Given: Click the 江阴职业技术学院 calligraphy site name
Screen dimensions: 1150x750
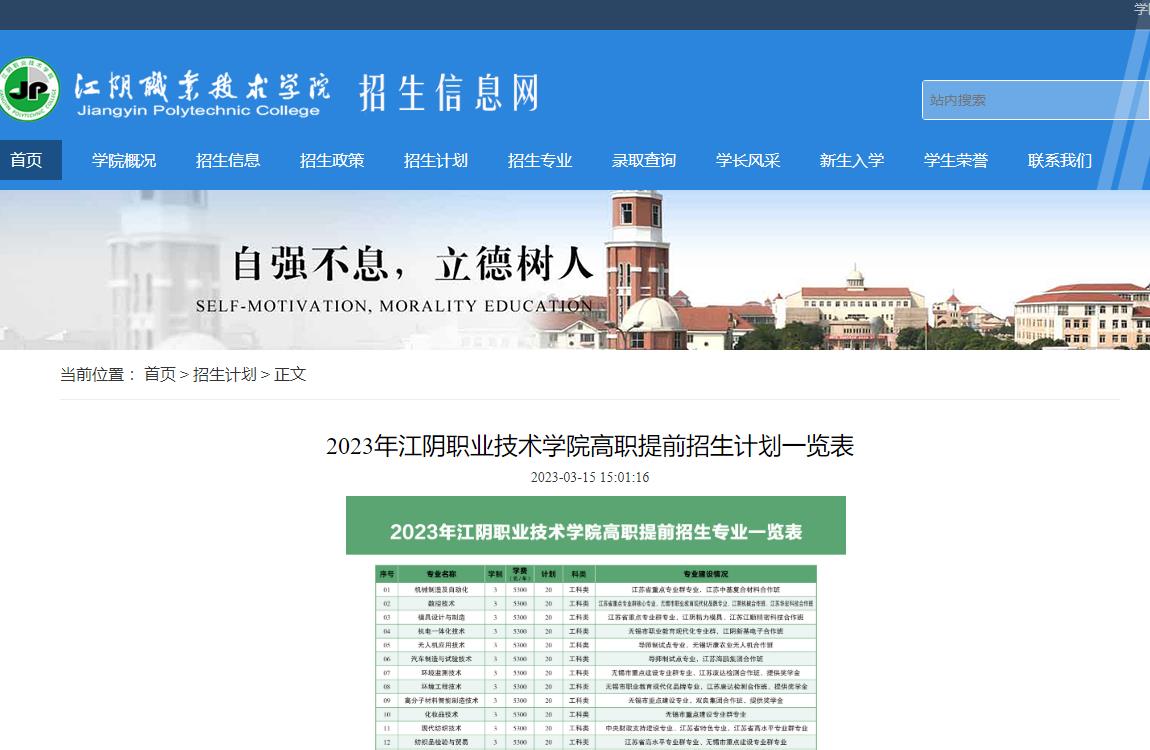Looking at the screenshot, I should coord(202,87).
